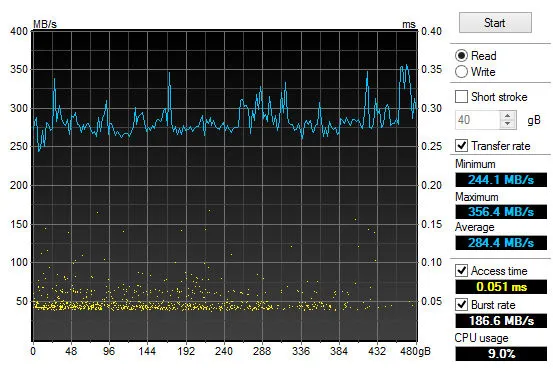Select the Read radio button
Viewport: 553px width, 371px height.
tap(462, 56)
